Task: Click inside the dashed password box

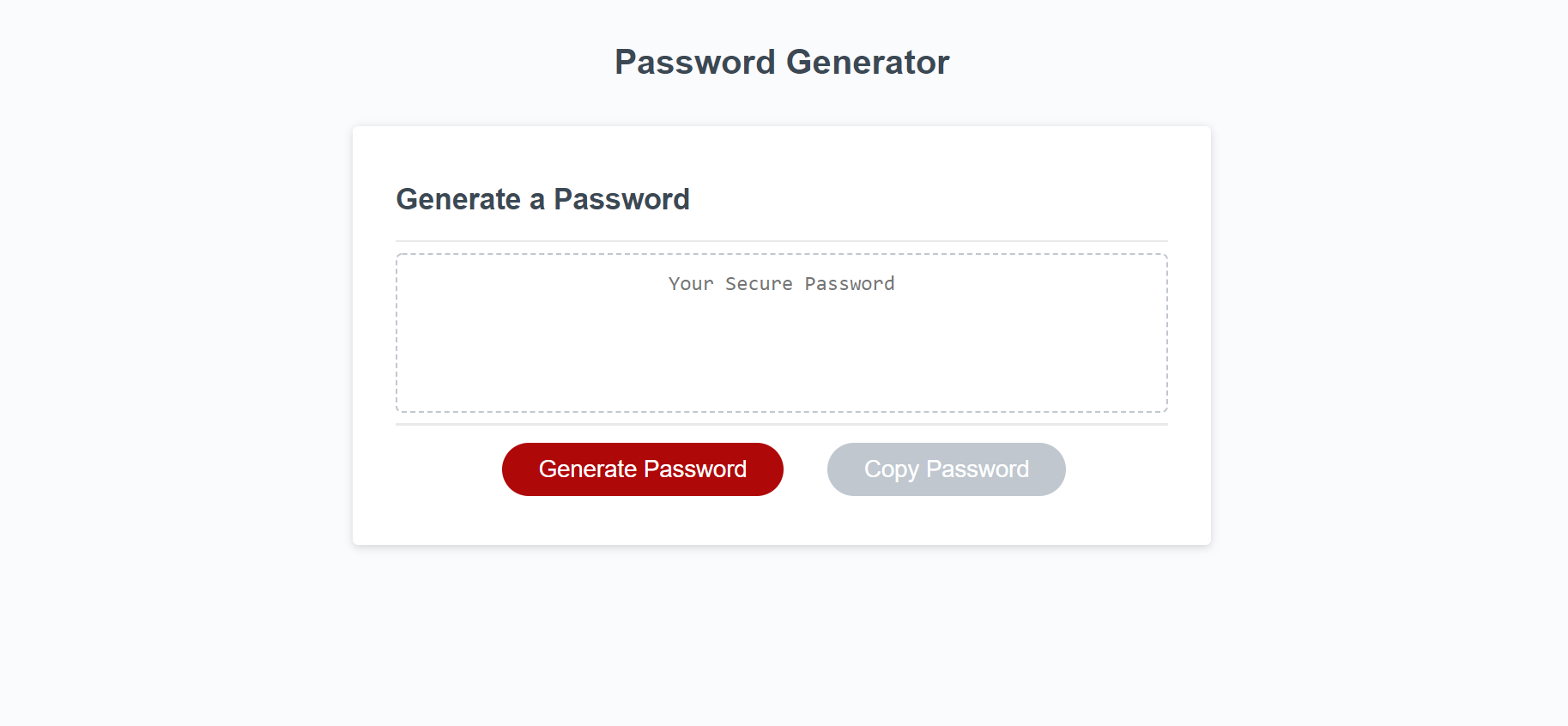Action: [781, 360]
